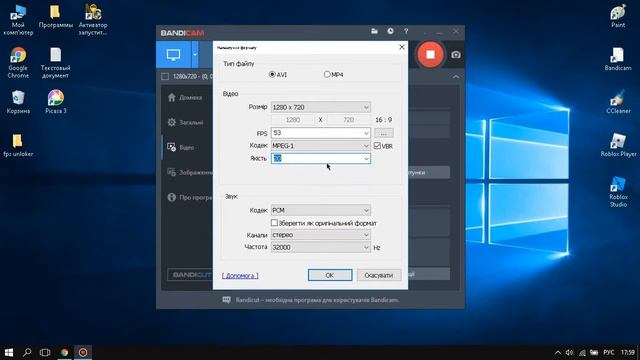Image resolution: width=640 pixels, height=360 pixels.
Task: Collapse the Bandicam panel with the chevron
Action: click(456, 76)
